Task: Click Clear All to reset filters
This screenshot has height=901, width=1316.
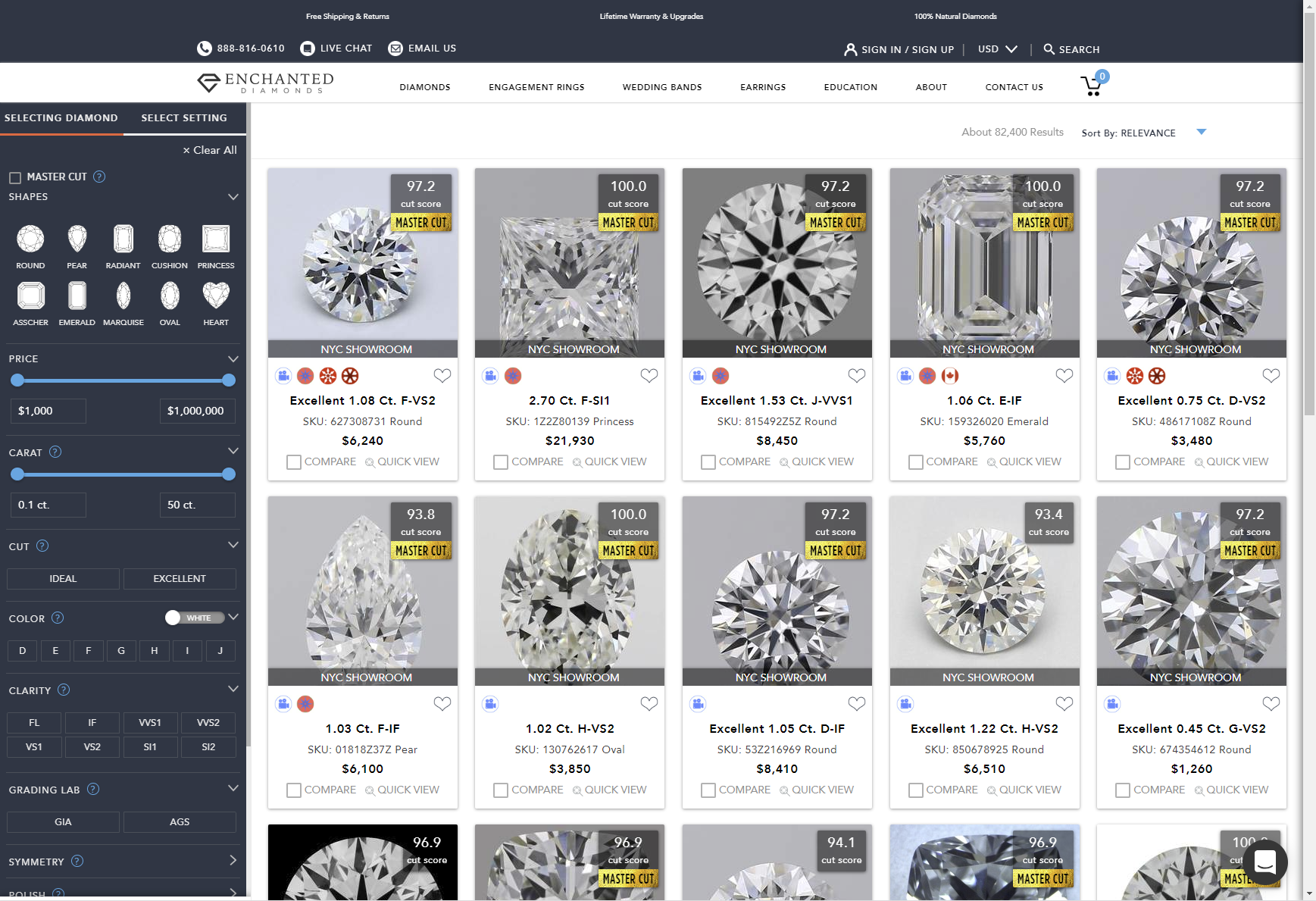Action: [210, 149]
